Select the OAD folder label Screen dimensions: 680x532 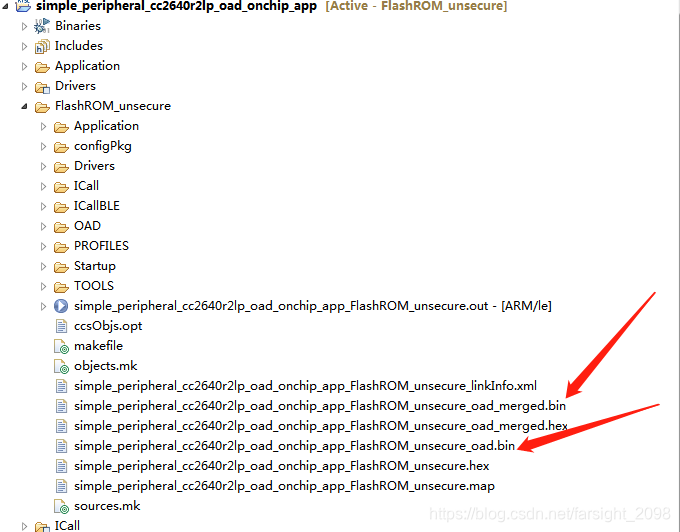pyautogui.click(x=87, y=226)
